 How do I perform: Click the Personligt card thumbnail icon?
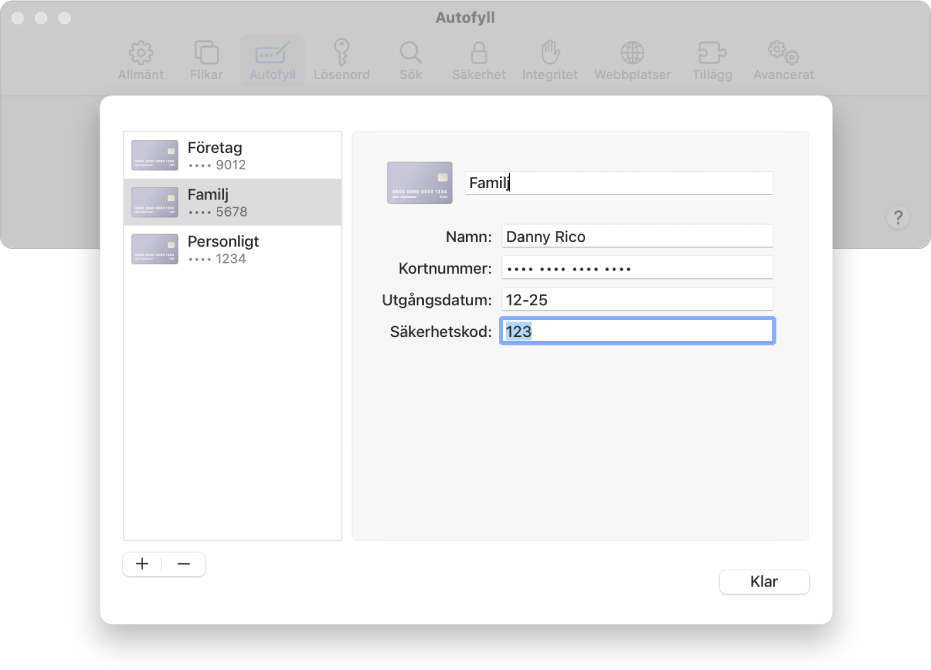(x=154, y=249)
